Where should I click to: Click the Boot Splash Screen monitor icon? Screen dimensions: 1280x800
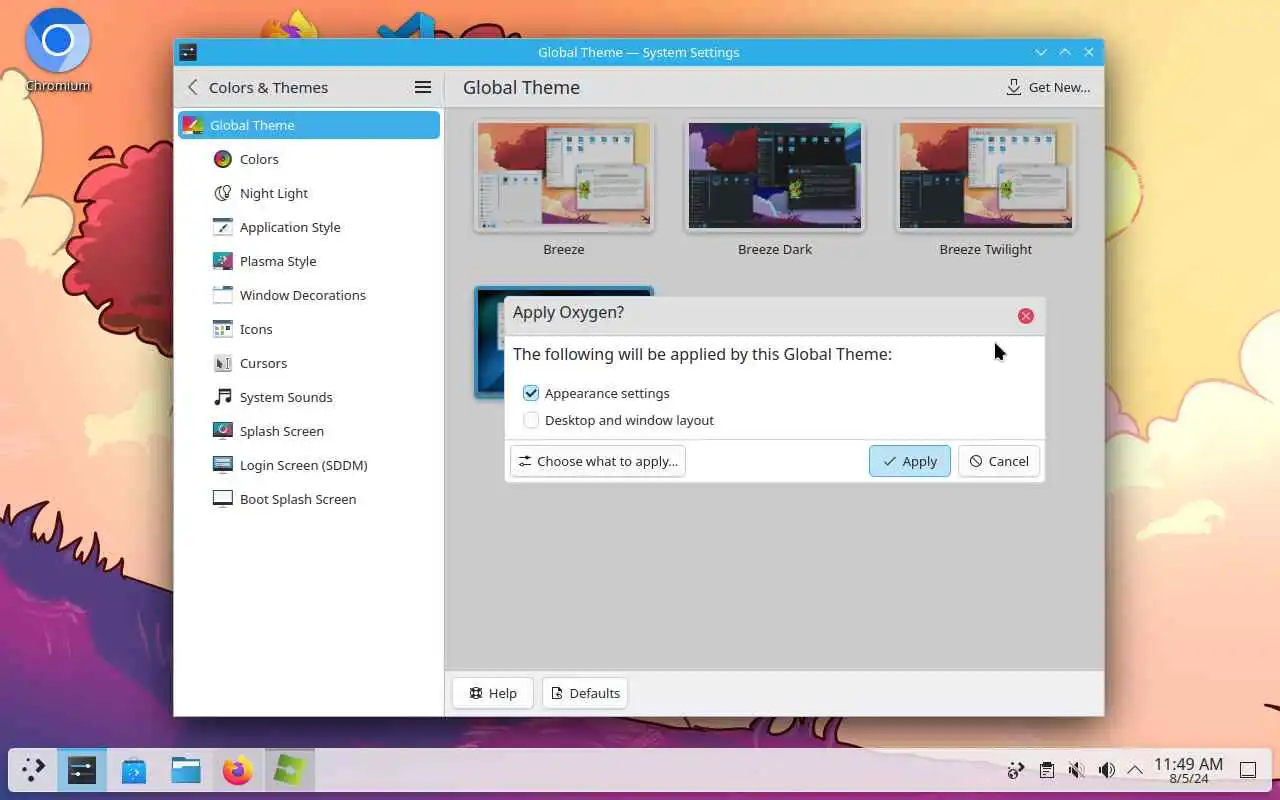tap(222, 499)
